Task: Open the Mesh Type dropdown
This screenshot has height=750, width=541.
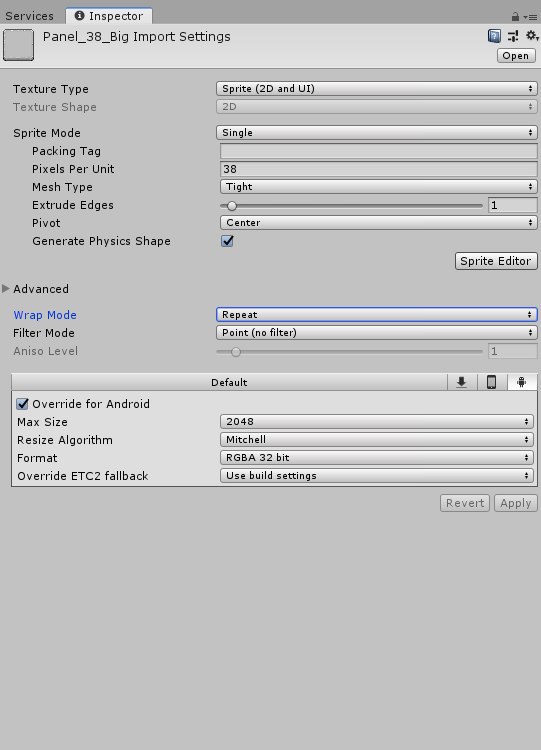Action: (378, 187)
